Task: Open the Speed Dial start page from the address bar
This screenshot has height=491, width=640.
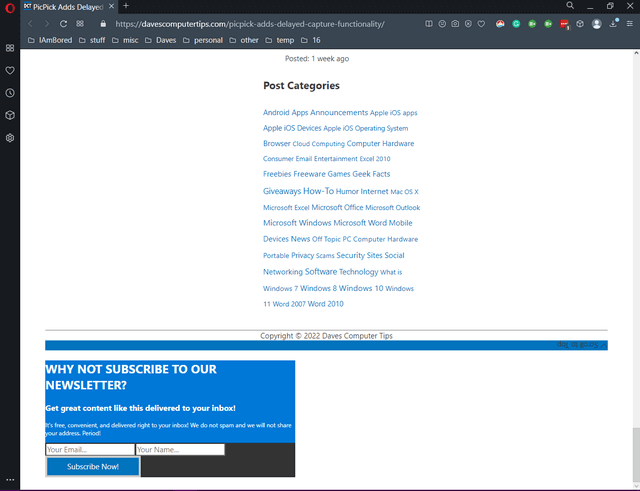Action: click(80, 24)
